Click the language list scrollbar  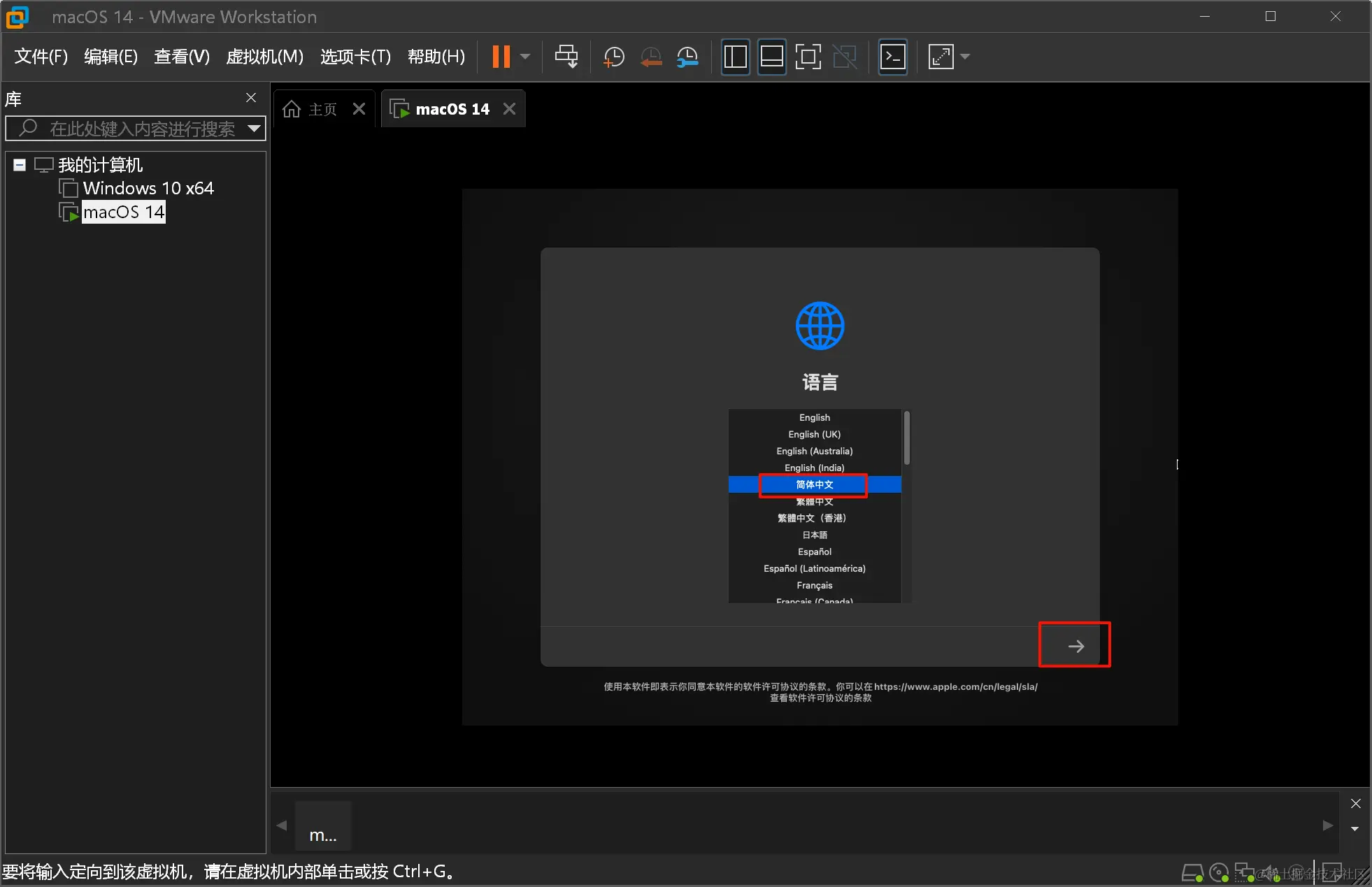tap(907, 439)
